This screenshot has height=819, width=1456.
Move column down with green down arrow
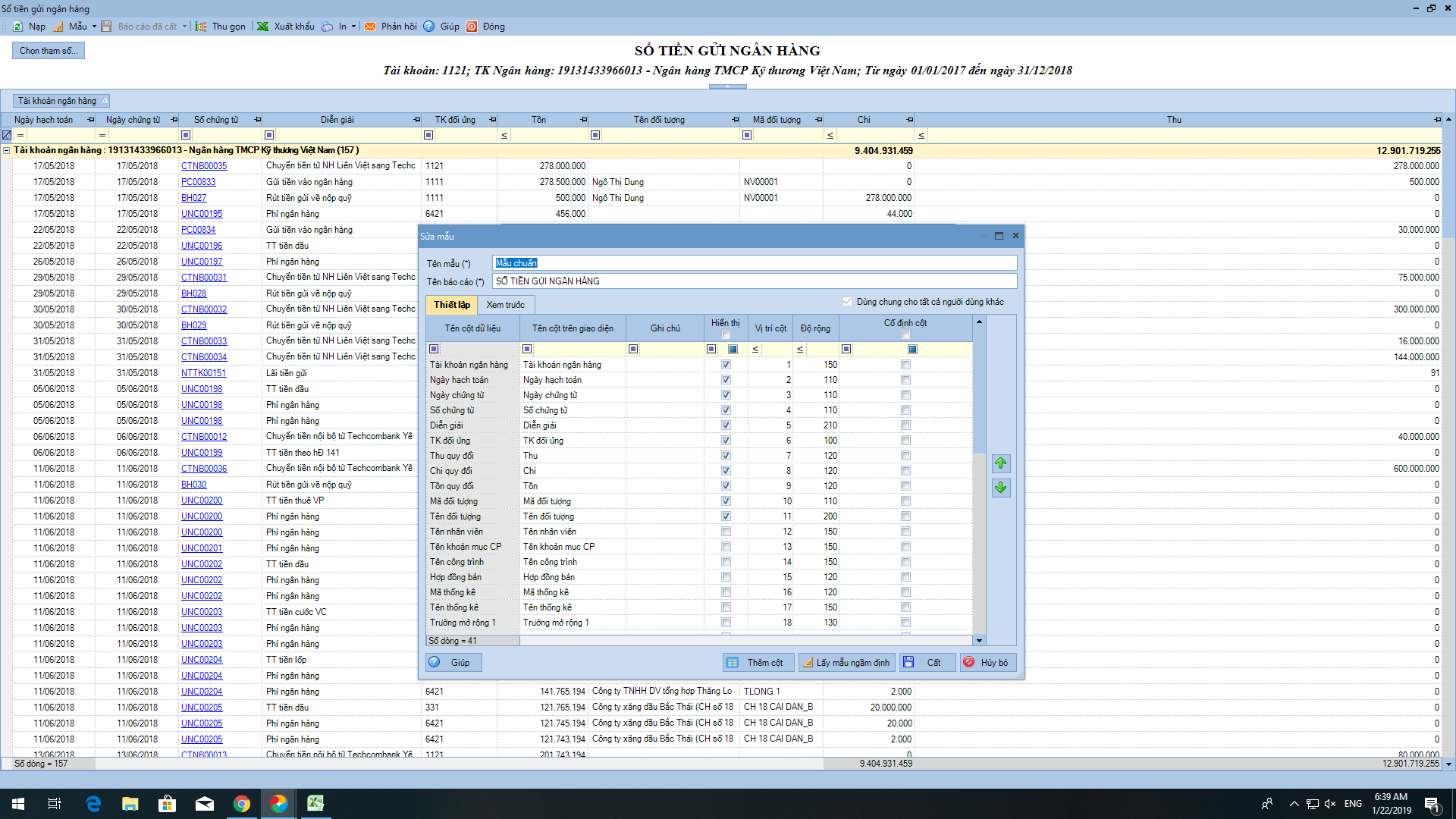click(x=1000, y=488)
